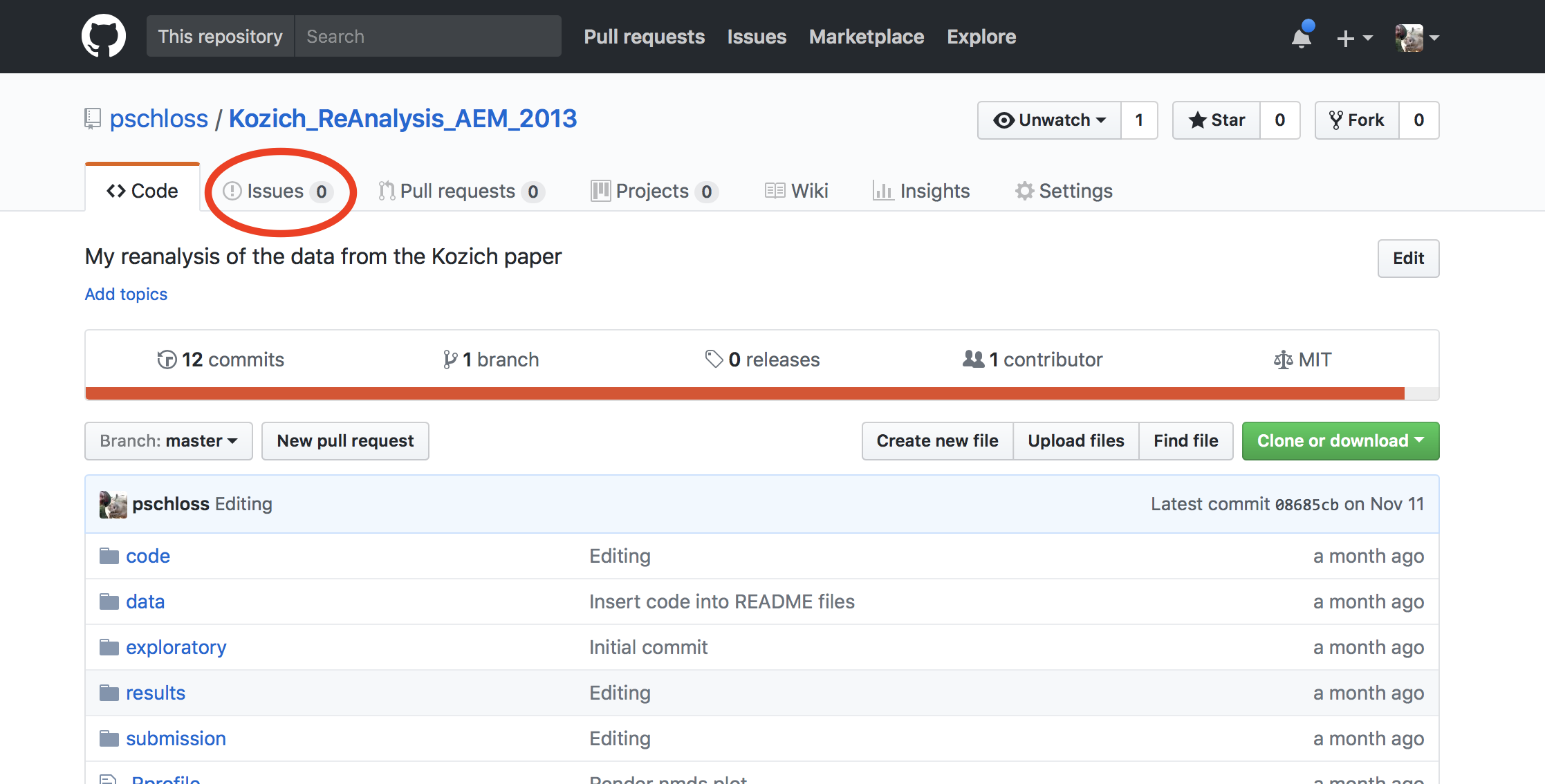Open Pull requests in top navigation

click(x=645, y=37)
